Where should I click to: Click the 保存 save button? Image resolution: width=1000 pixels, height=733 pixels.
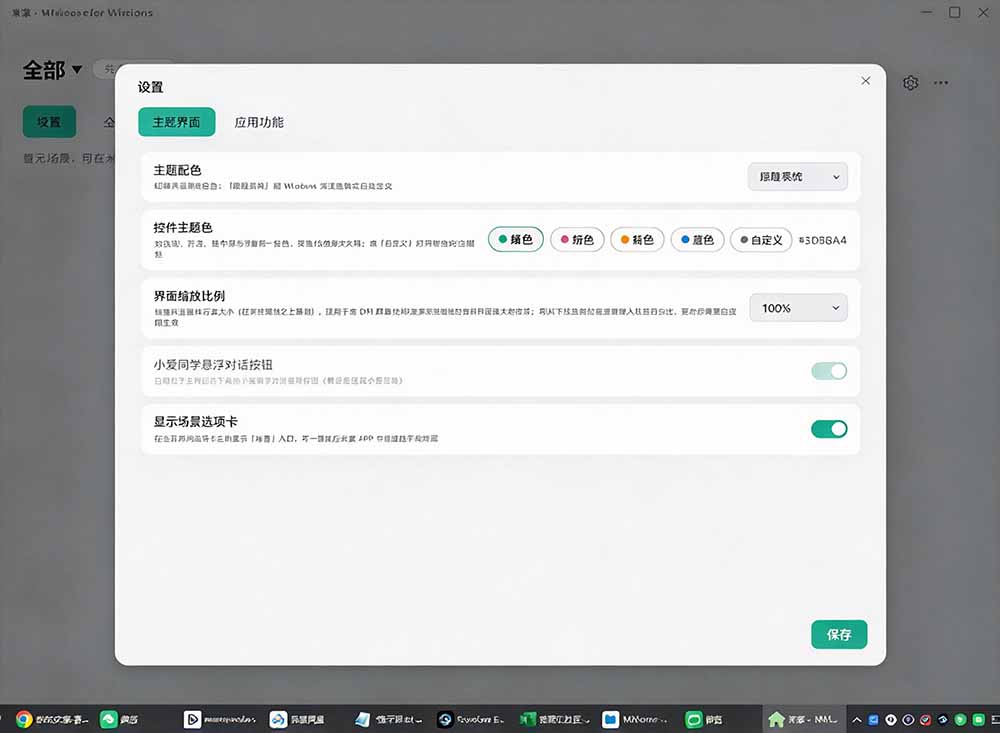pos(839,634)
